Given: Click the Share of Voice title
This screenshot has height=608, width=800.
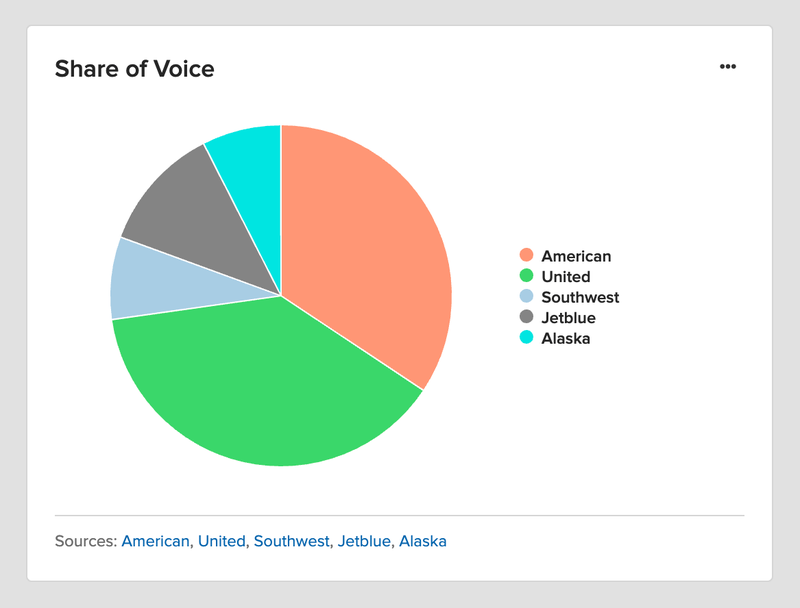Looking at the screenshot, I should click(135, 69).
